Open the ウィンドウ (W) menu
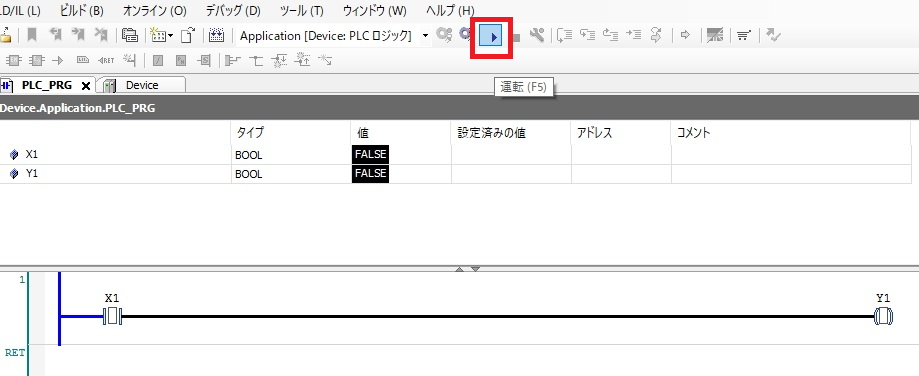Image resolution: width=919 pixels, height=376 pixels. (x=375, y=11)
